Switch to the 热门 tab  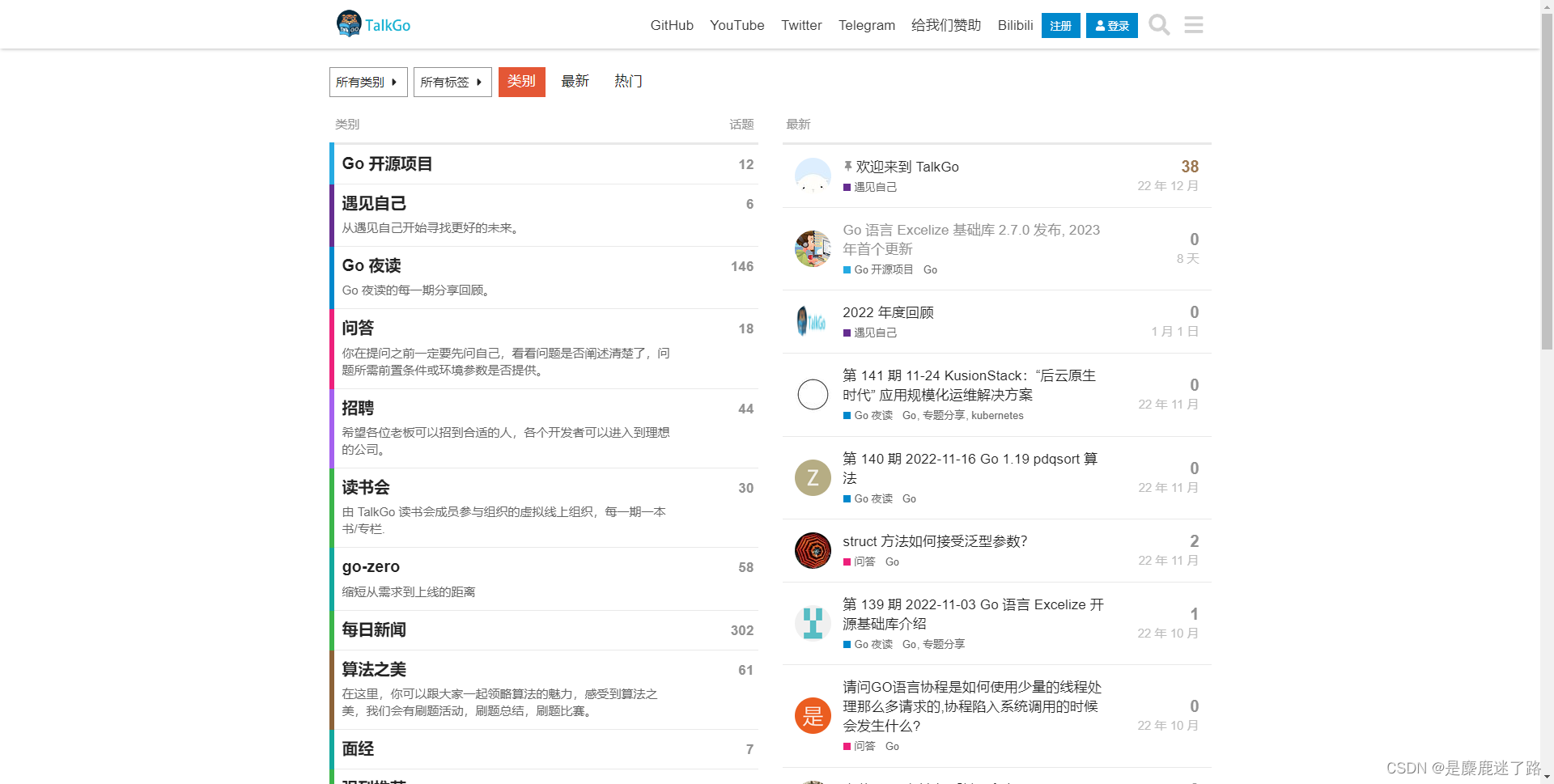click(628, 82)
